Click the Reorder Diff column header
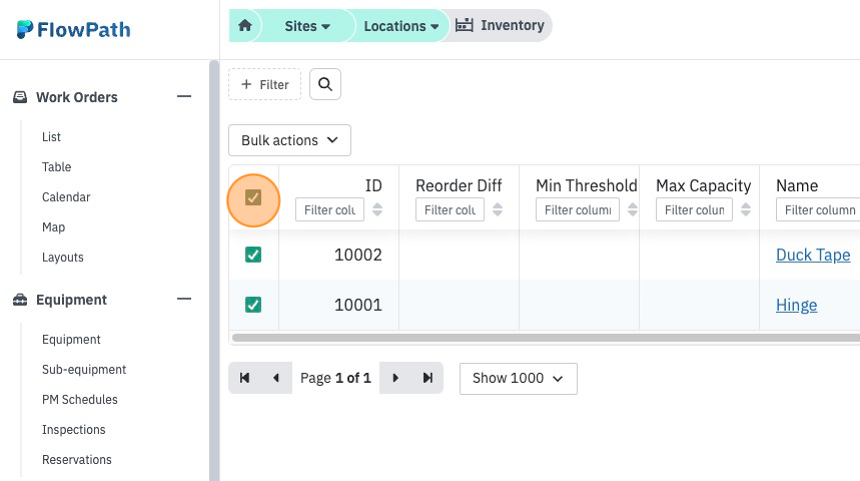The image size is (860, 481). pos(459,185)
